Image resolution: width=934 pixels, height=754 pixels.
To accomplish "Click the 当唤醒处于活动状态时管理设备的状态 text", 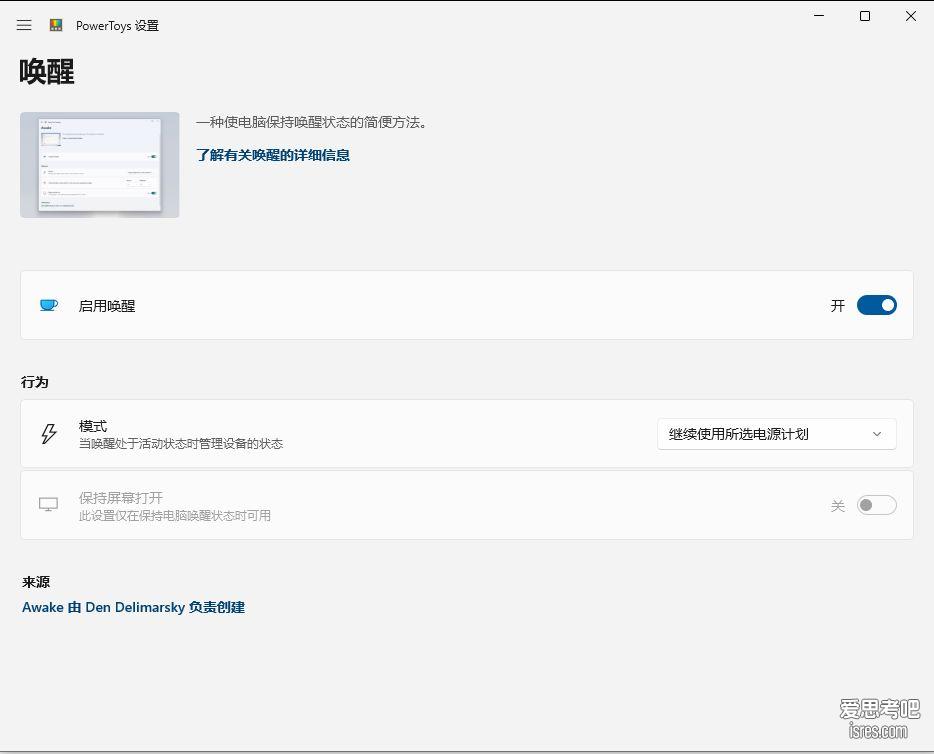I will 181,444.
